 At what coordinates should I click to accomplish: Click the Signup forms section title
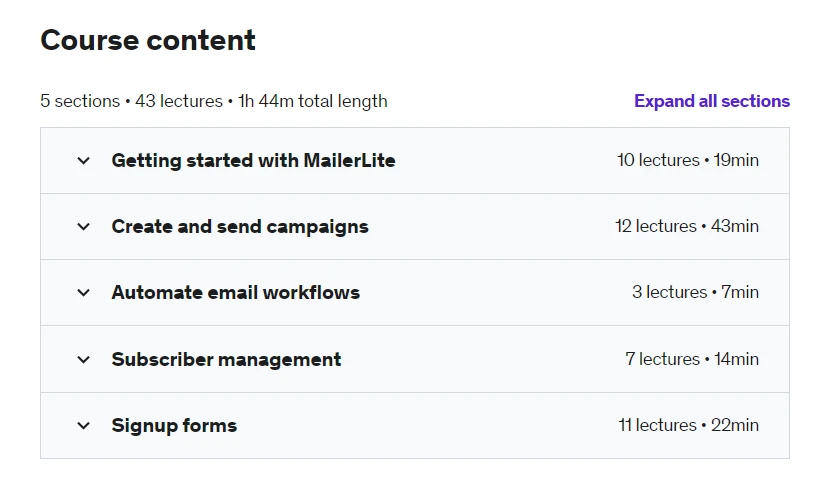click(x=174, y=426)
